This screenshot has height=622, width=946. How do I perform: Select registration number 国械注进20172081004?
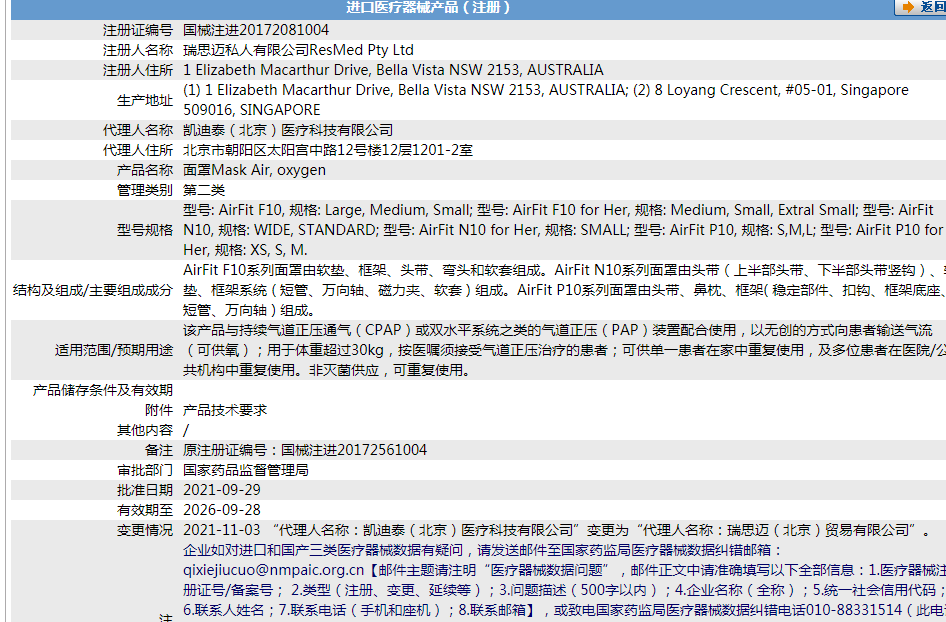(x=256, y=30)
